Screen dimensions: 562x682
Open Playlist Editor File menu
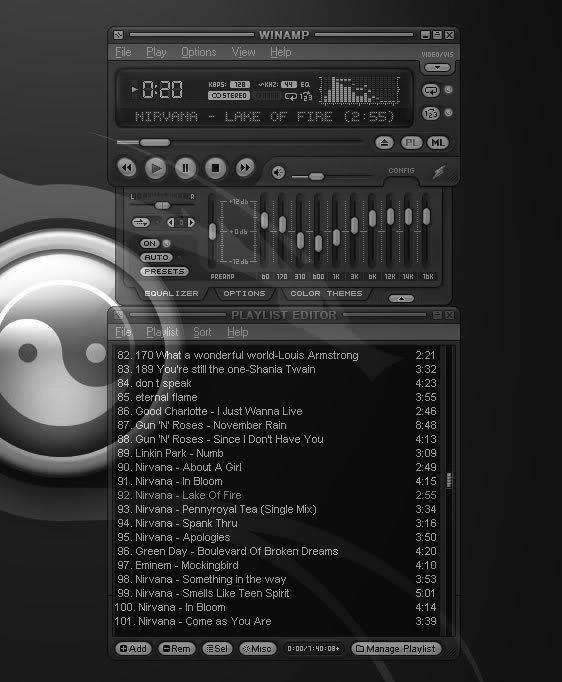click(x=123, y=332)
